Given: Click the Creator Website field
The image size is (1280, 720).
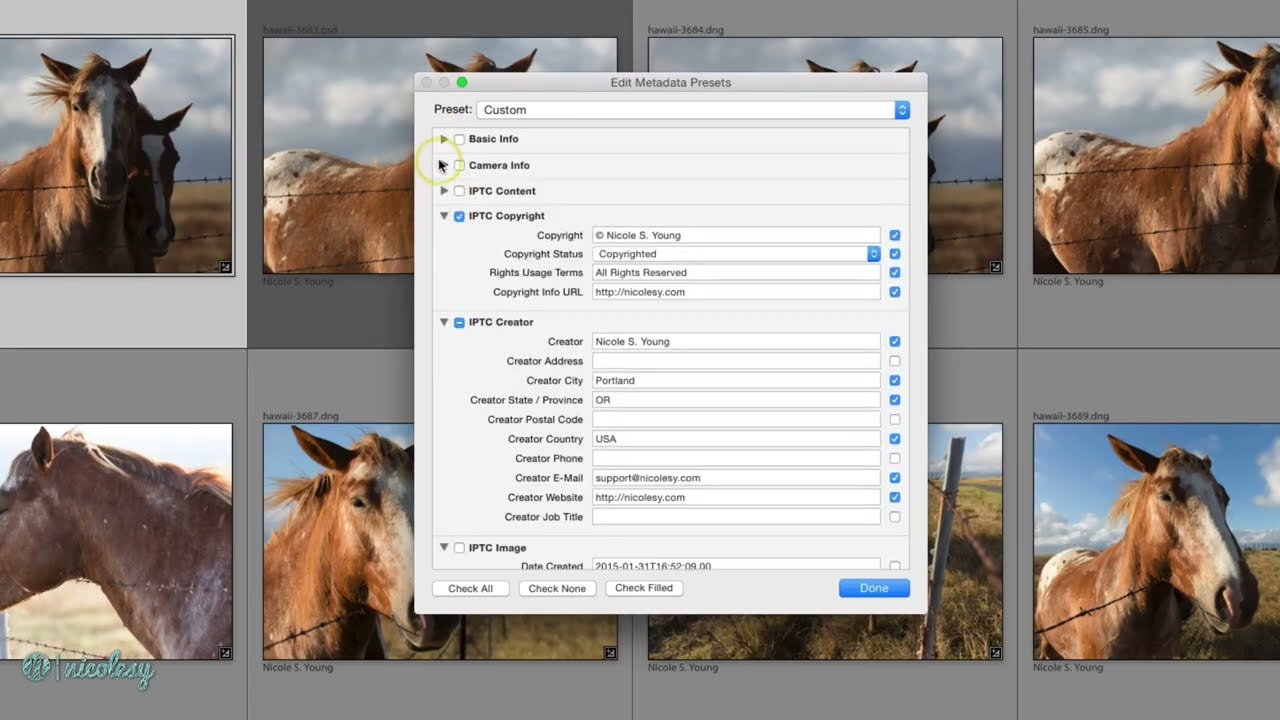Looking at the screenshot, I should point(736,497).
